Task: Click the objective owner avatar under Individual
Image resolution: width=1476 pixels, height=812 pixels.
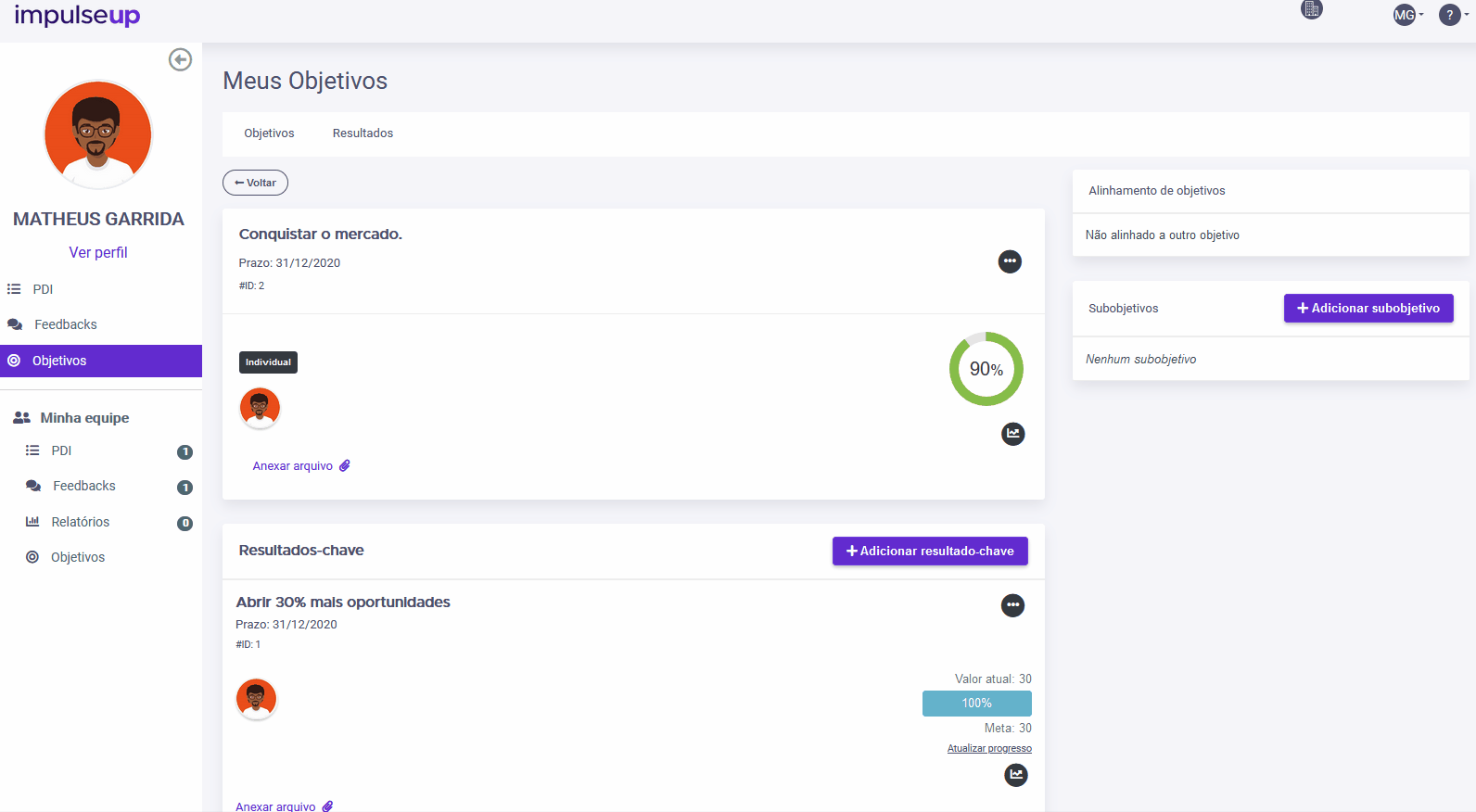Action: click(260, 408)
